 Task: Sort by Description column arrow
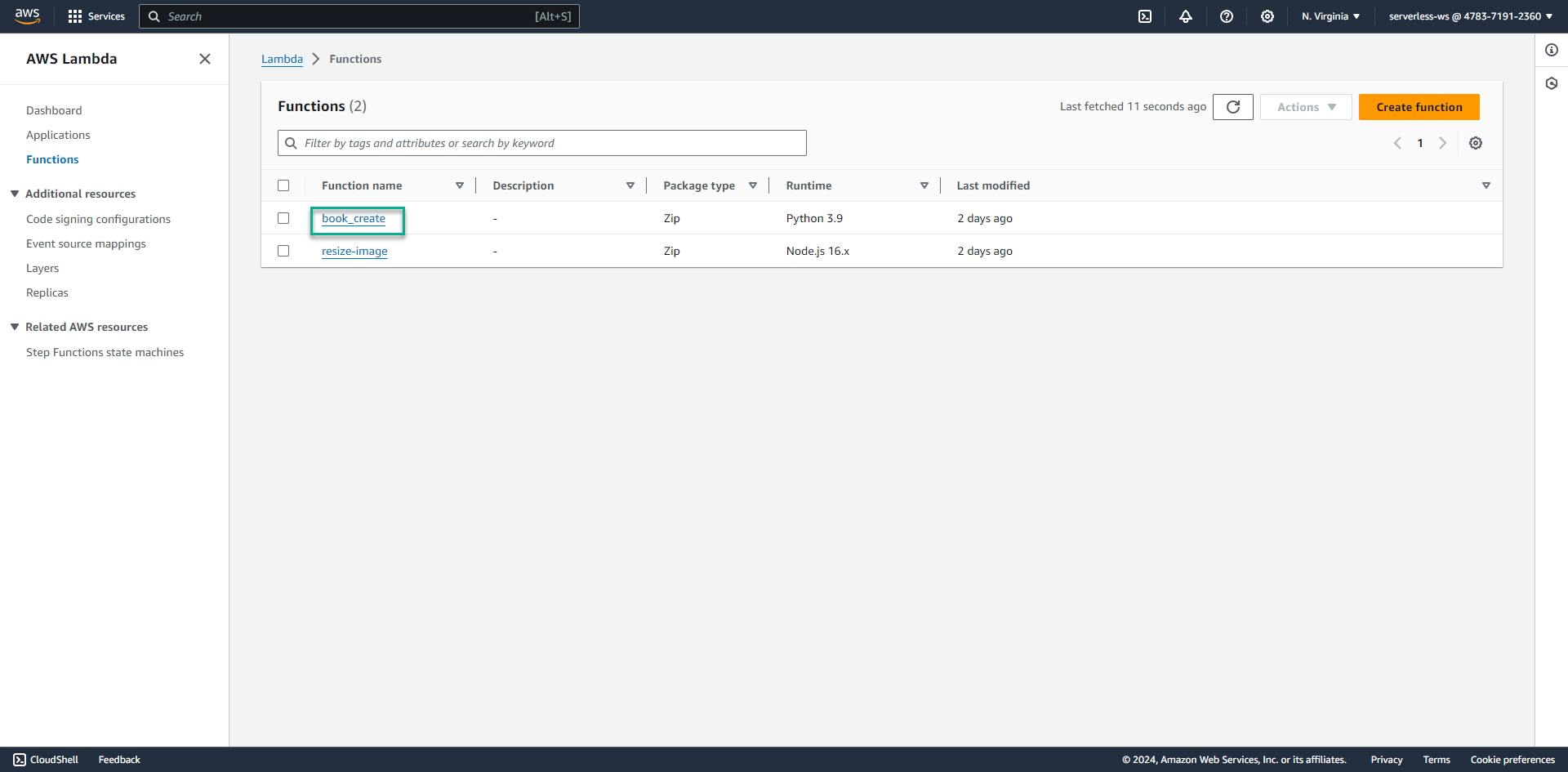click(x=630, y=185)
